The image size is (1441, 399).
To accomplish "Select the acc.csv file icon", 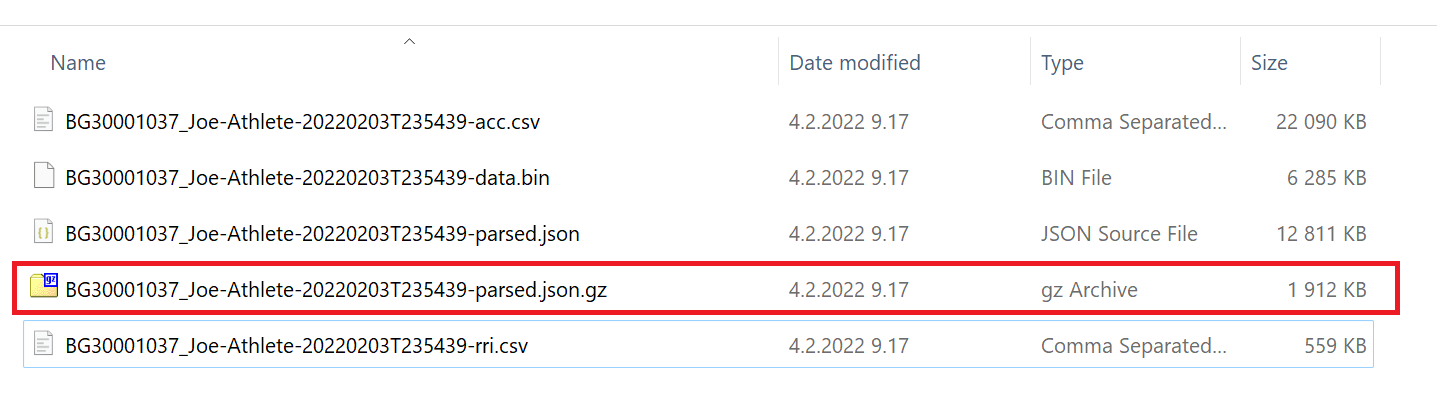I will click(43, 122).
